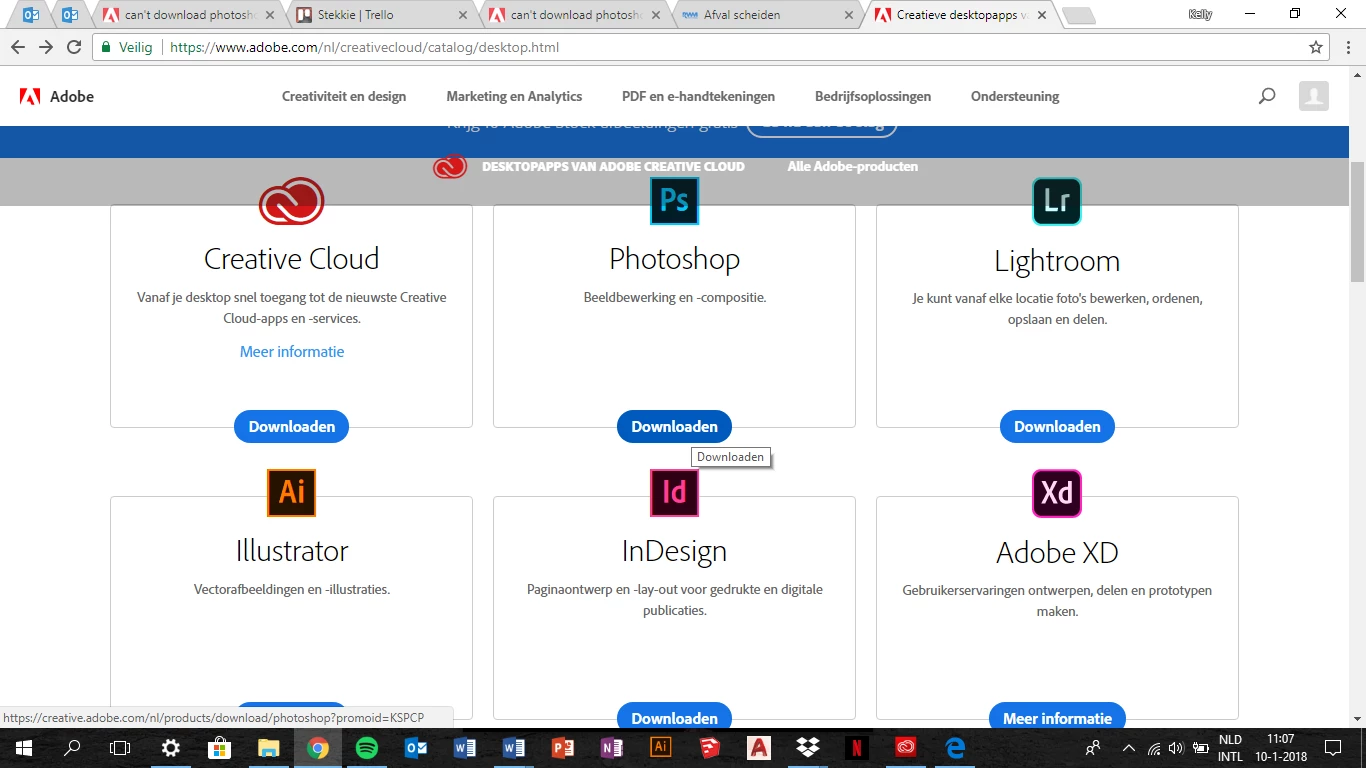This screenshot has width=1366, height=768.
Task: Reload the page with the refresh icon
Action: tap(74, 47)
